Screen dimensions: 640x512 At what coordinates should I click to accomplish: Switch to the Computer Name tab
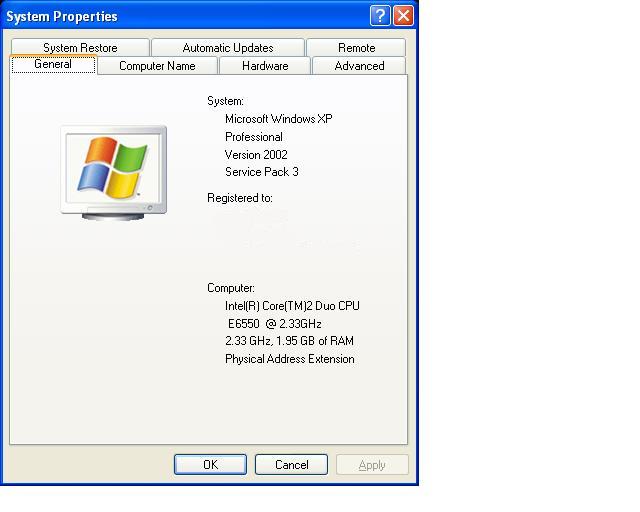pos(157,66)
